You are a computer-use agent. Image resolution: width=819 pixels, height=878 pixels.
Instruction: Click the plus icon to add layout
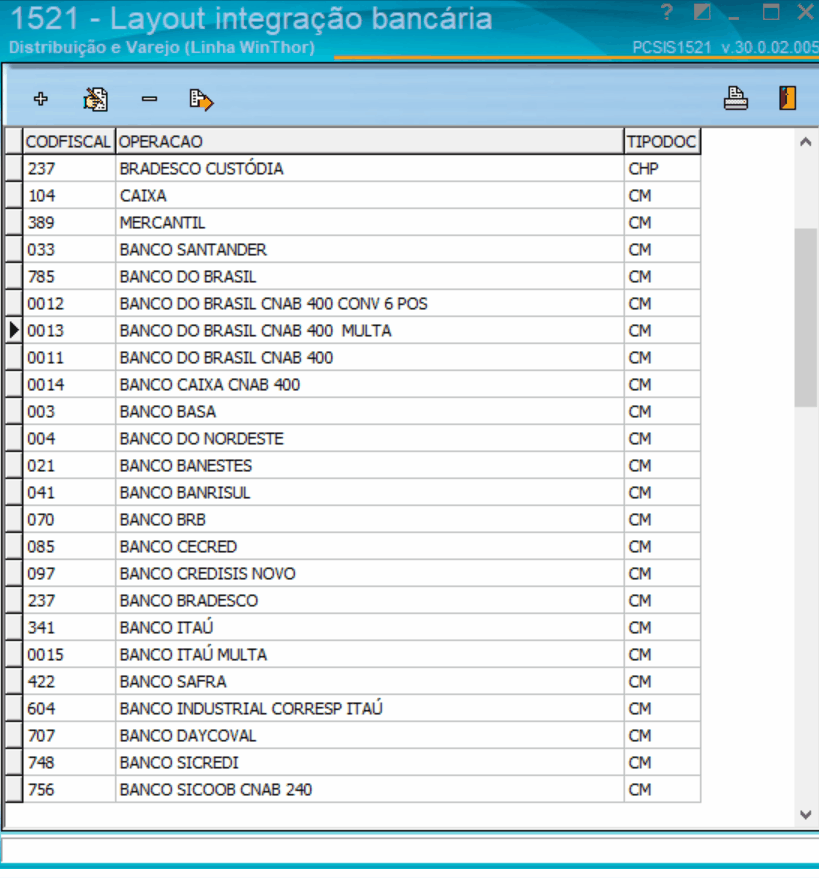40,99
